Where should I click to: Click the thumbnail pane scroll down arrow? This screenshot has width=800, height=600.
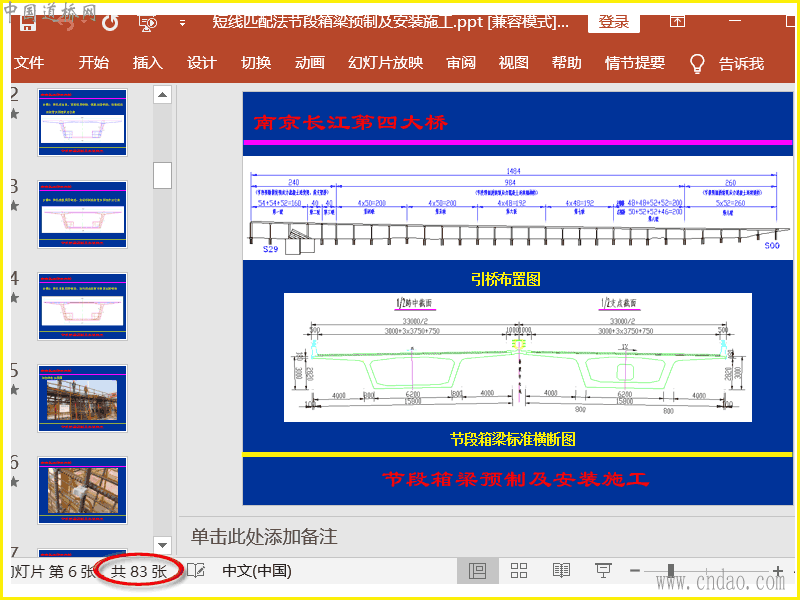[162, 545]
